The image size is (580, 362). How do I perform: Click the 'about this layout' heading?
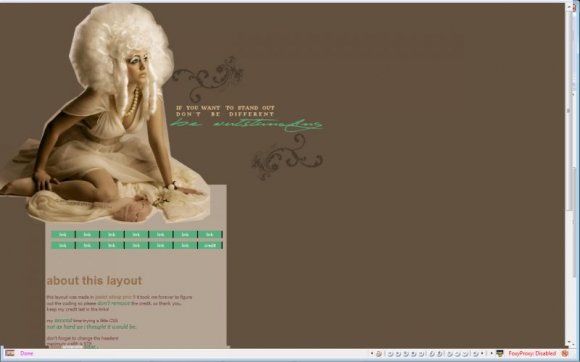point(94,281)
